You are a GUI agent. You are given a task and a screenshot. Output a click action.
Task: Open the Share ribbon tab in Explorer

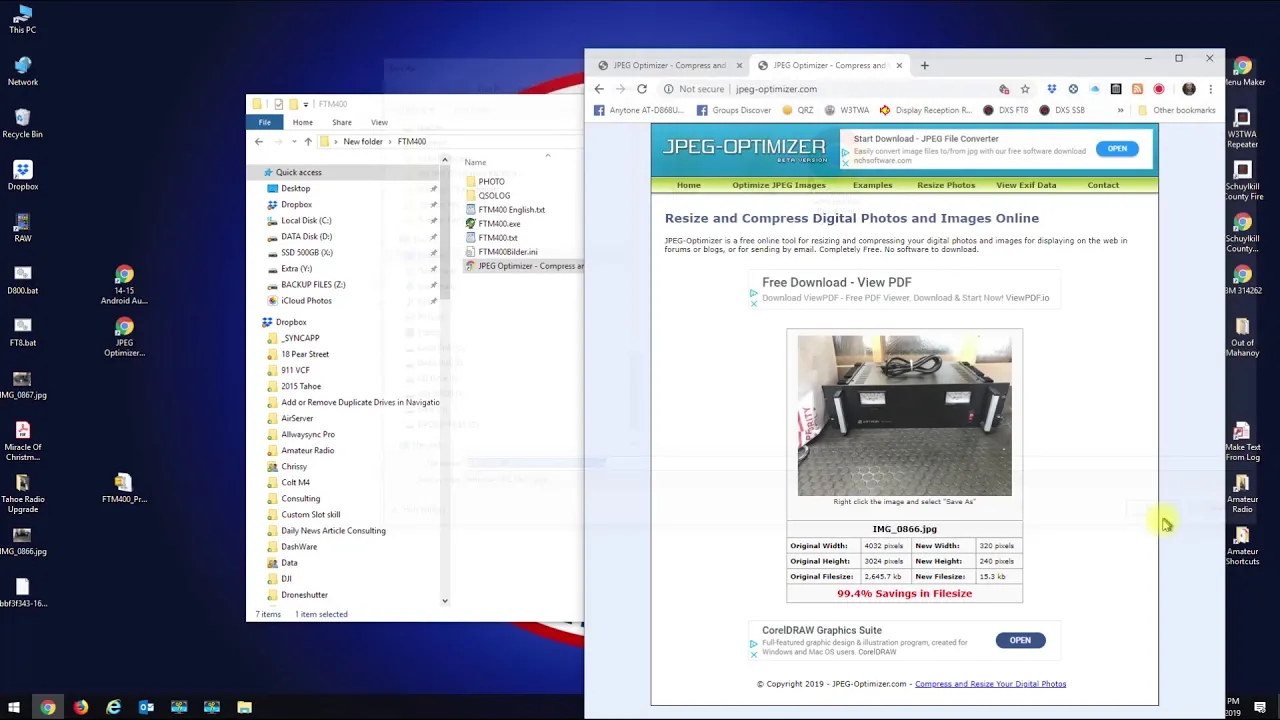[341, 122]
